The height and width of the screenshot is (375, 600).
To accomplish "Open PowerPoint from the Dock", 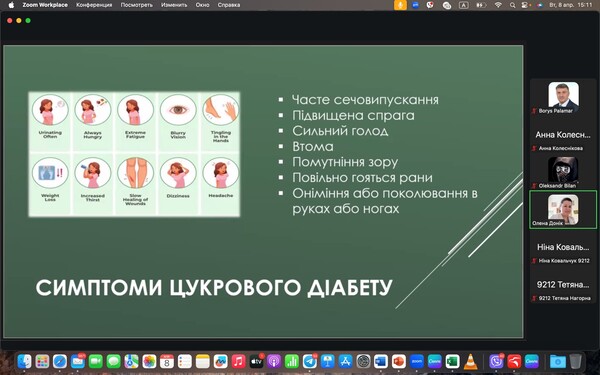I will click(399, 361).
